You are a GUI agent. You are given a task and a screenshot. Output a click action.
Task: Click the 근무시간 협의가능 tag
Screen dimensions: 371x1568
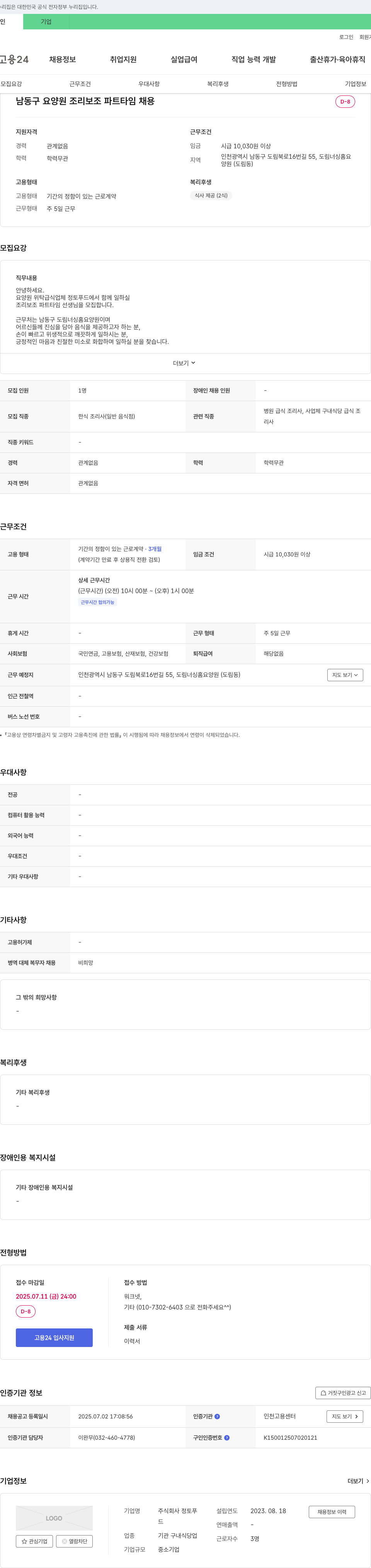pos(97,602)
